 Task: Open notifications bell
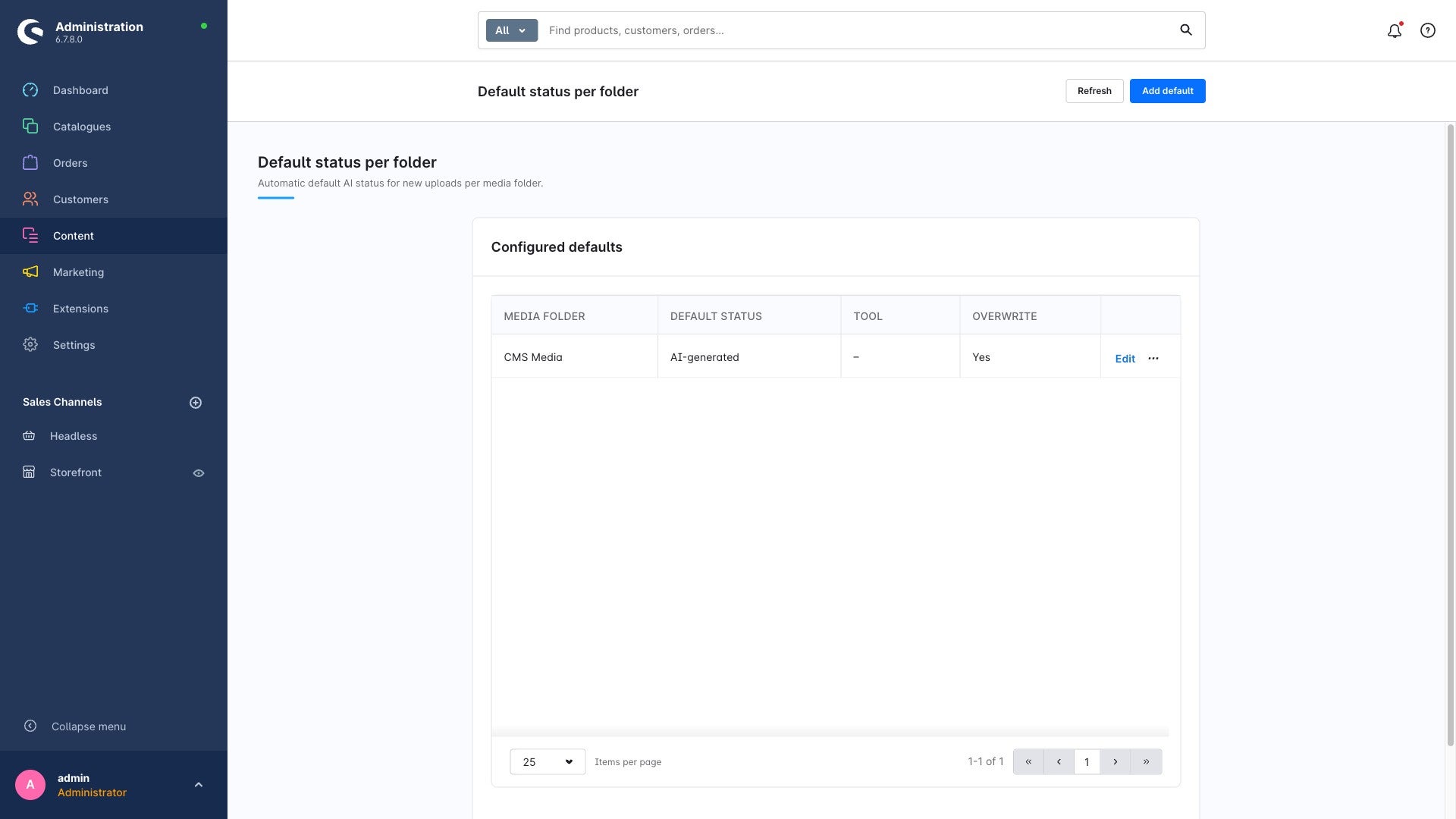1395,30
